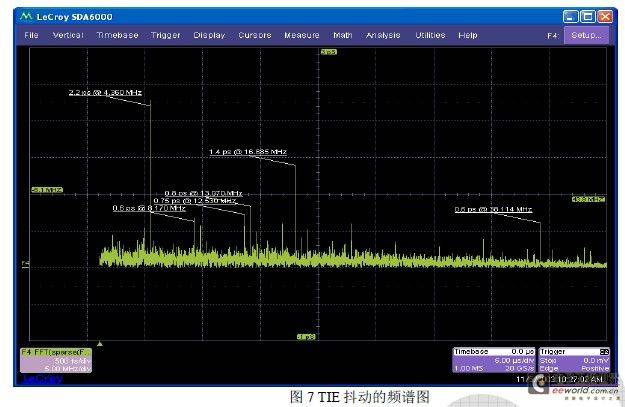Image resolution: width=625 pixels, height=407 pixels.
Task: Open the Measure menu
Action: pyautogui.click(x=302, y=35)
